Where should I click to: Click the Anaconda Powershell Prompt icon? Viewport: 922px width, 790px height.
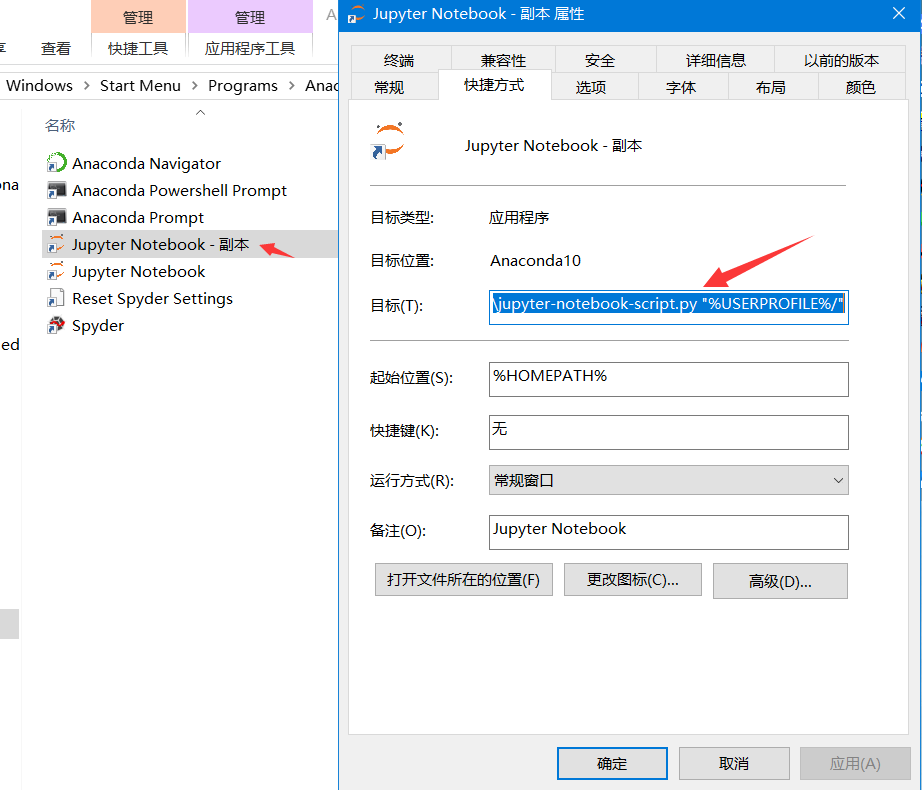click(56, 190)
